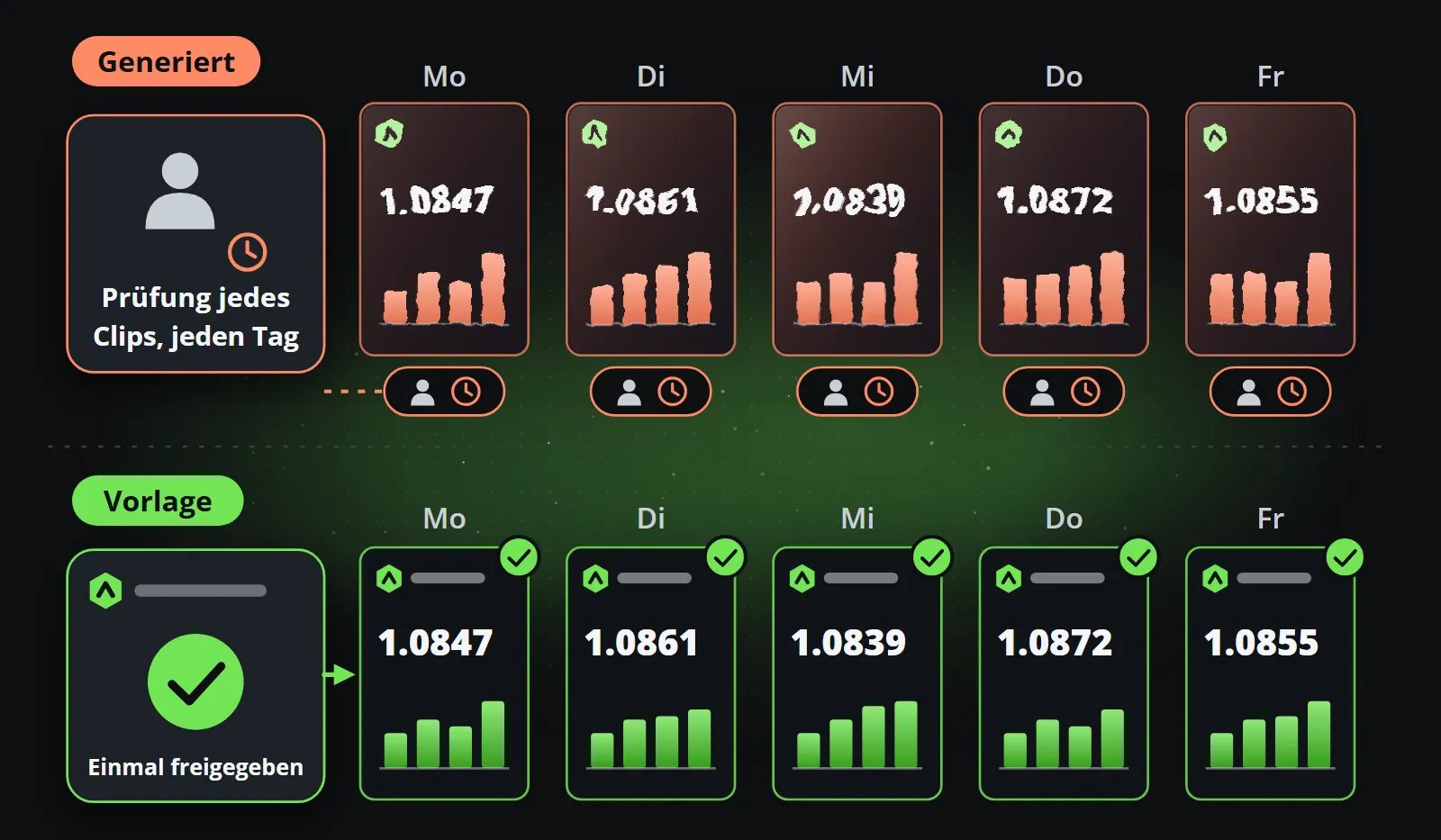Click the green bar chart on Vorlage Do card
This screenshot has width=1441, height=840.
(x=1064, y=738)
